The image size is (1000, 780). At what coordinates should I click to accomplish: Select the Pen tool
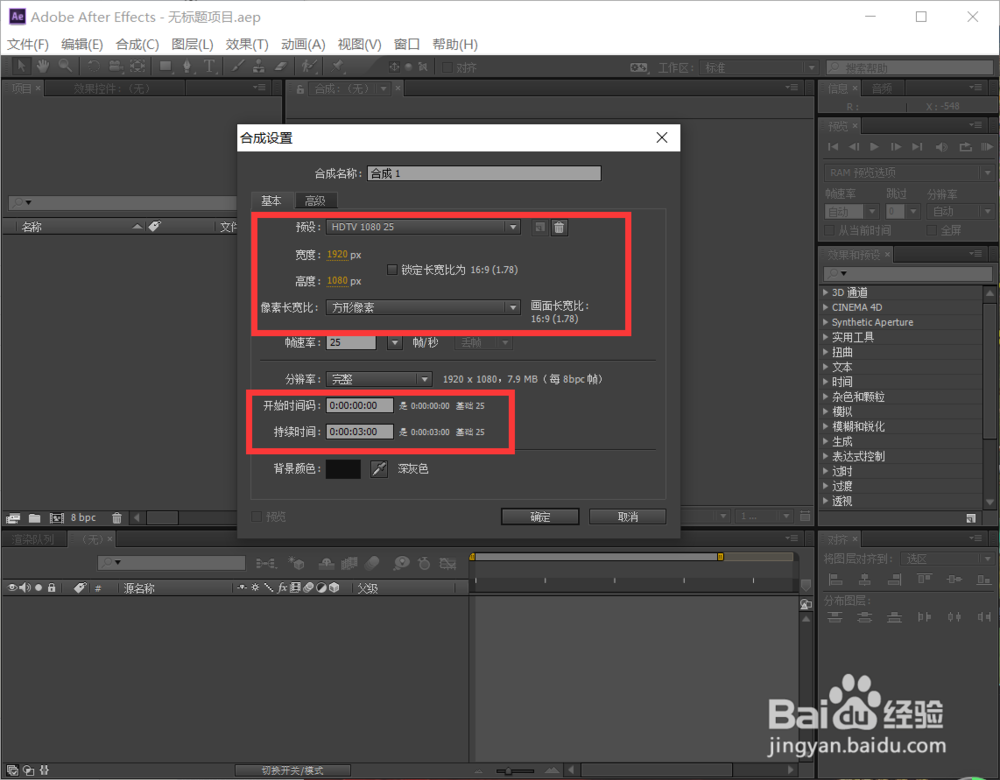pyautogui.click(x=187, y=66)
